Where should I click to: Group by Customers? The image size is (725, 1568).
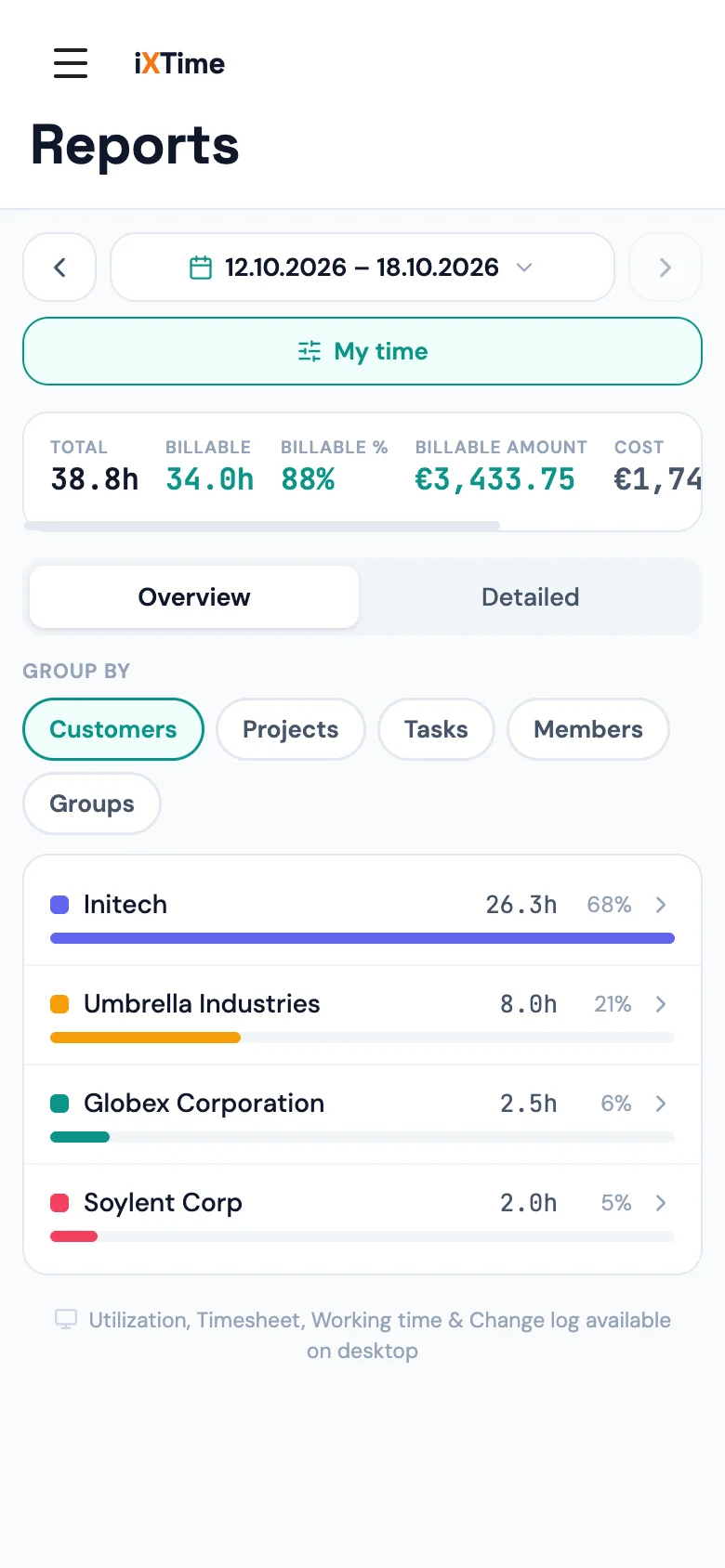click(x=113, y=729)
